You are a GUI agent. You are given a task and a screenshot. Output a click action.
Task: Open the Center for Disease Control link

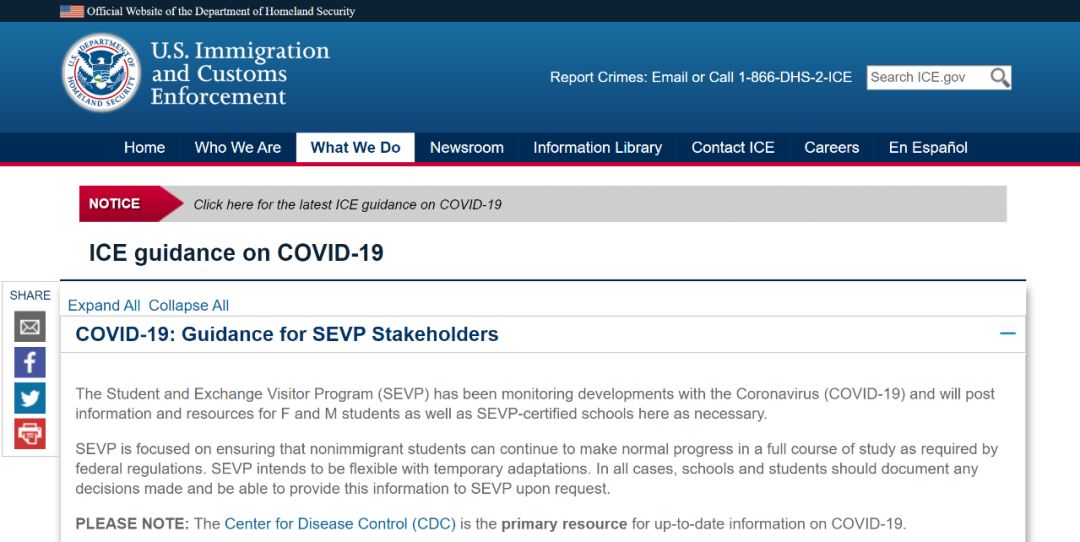340,523
